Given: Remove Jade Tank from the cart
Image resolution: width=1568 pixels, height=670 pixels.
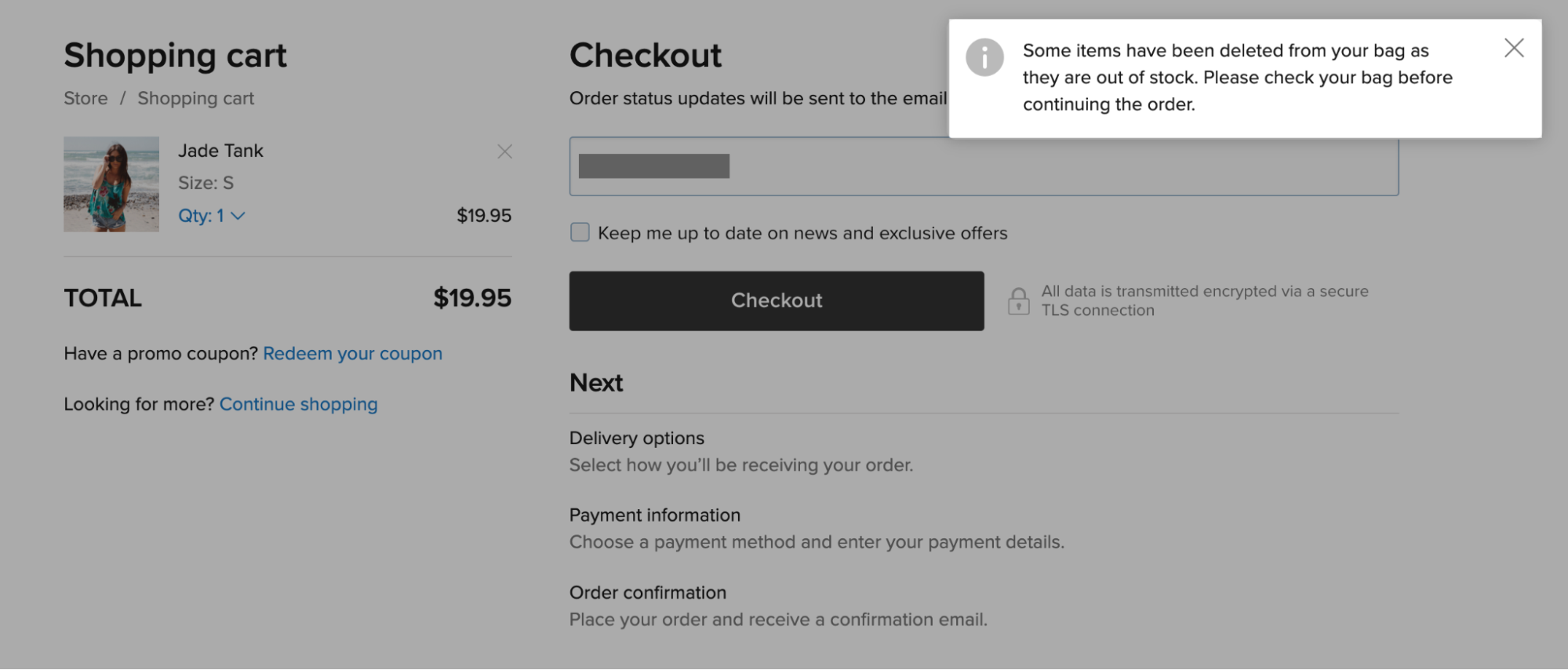Looking at the screenshot, I should [x=504, y=151].
